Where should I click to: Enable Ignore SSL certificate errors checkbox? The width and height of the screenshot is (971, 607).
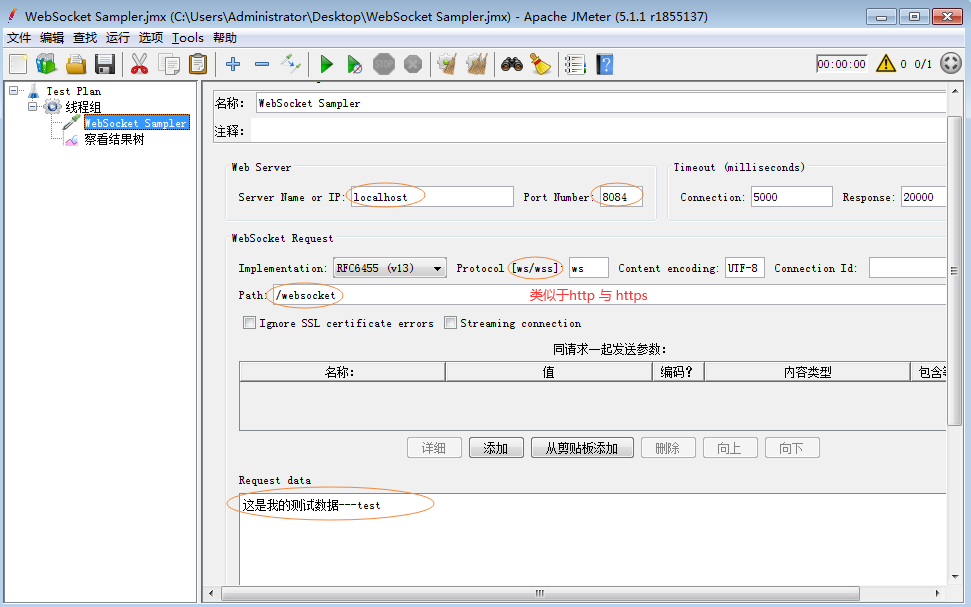(x=249, y=323)
